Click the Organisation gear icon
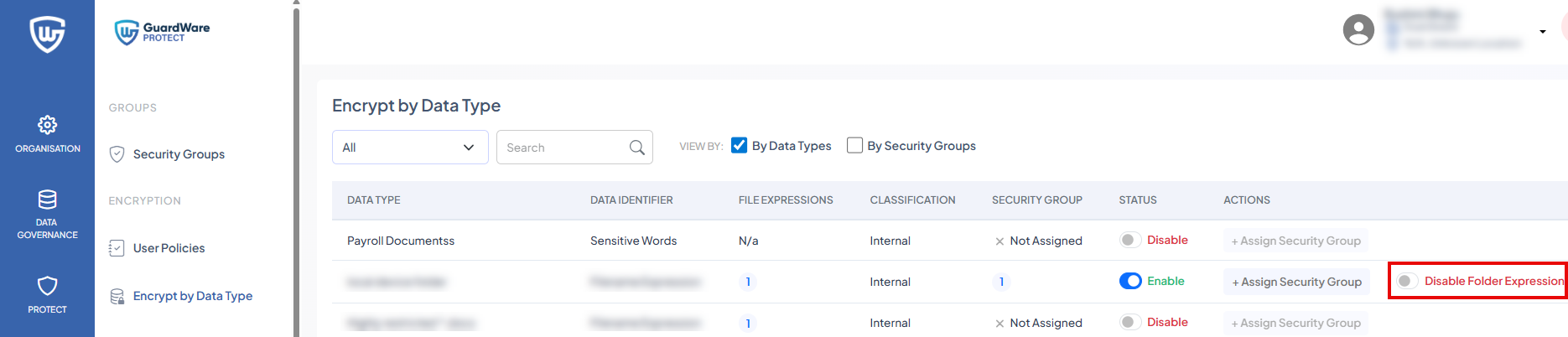 pyautogui.click(x=47, y=125)
